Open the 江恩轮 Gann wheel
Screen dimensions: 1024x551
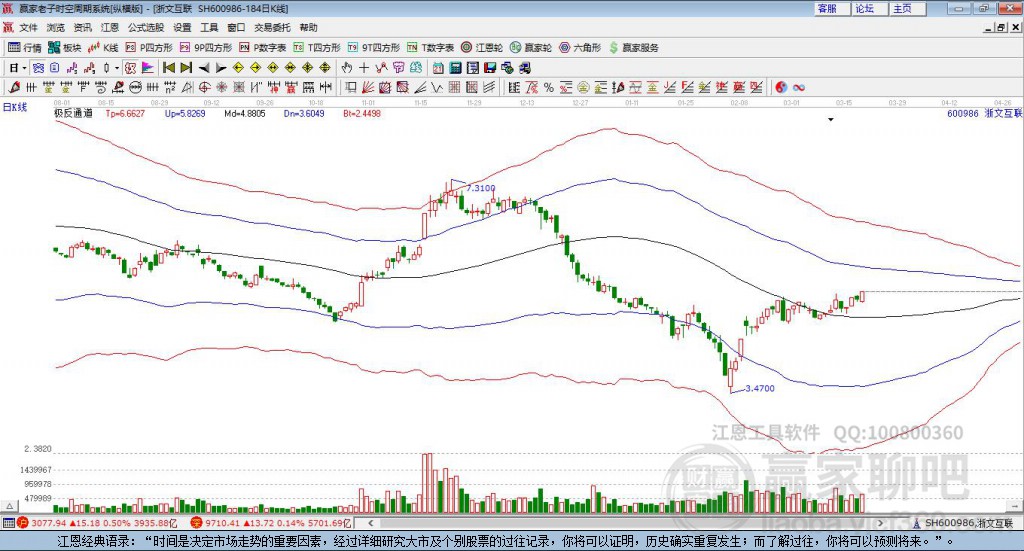pyautogui.click(x=481, y=48)
